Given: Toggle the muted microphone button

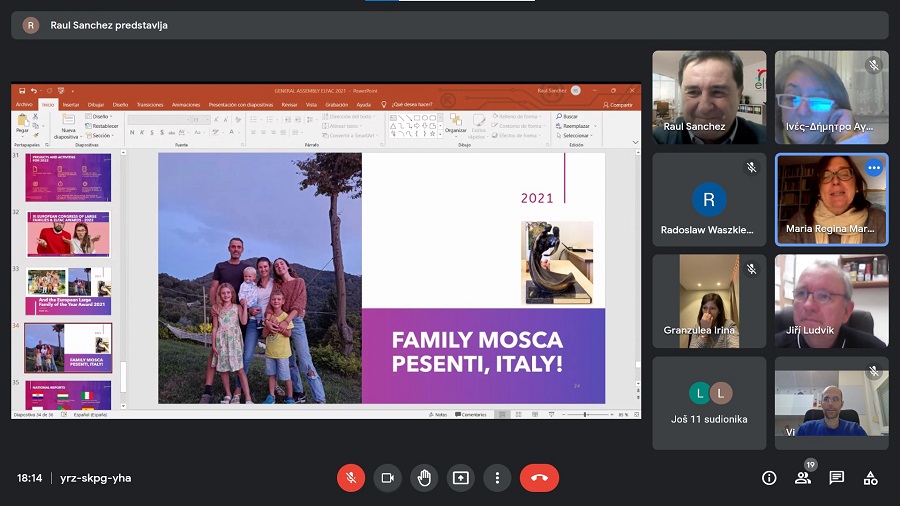Looking at the screenshot, I should pos(351,478).
